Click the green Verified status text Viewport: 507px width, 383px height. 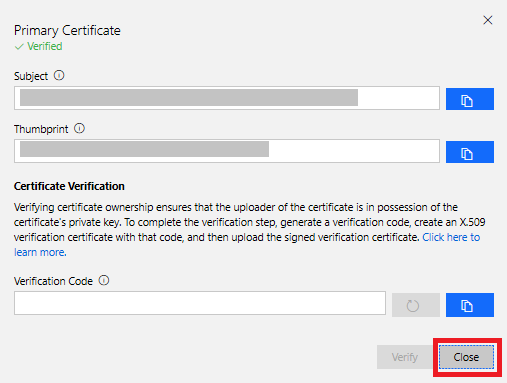[x=45, y=46]
